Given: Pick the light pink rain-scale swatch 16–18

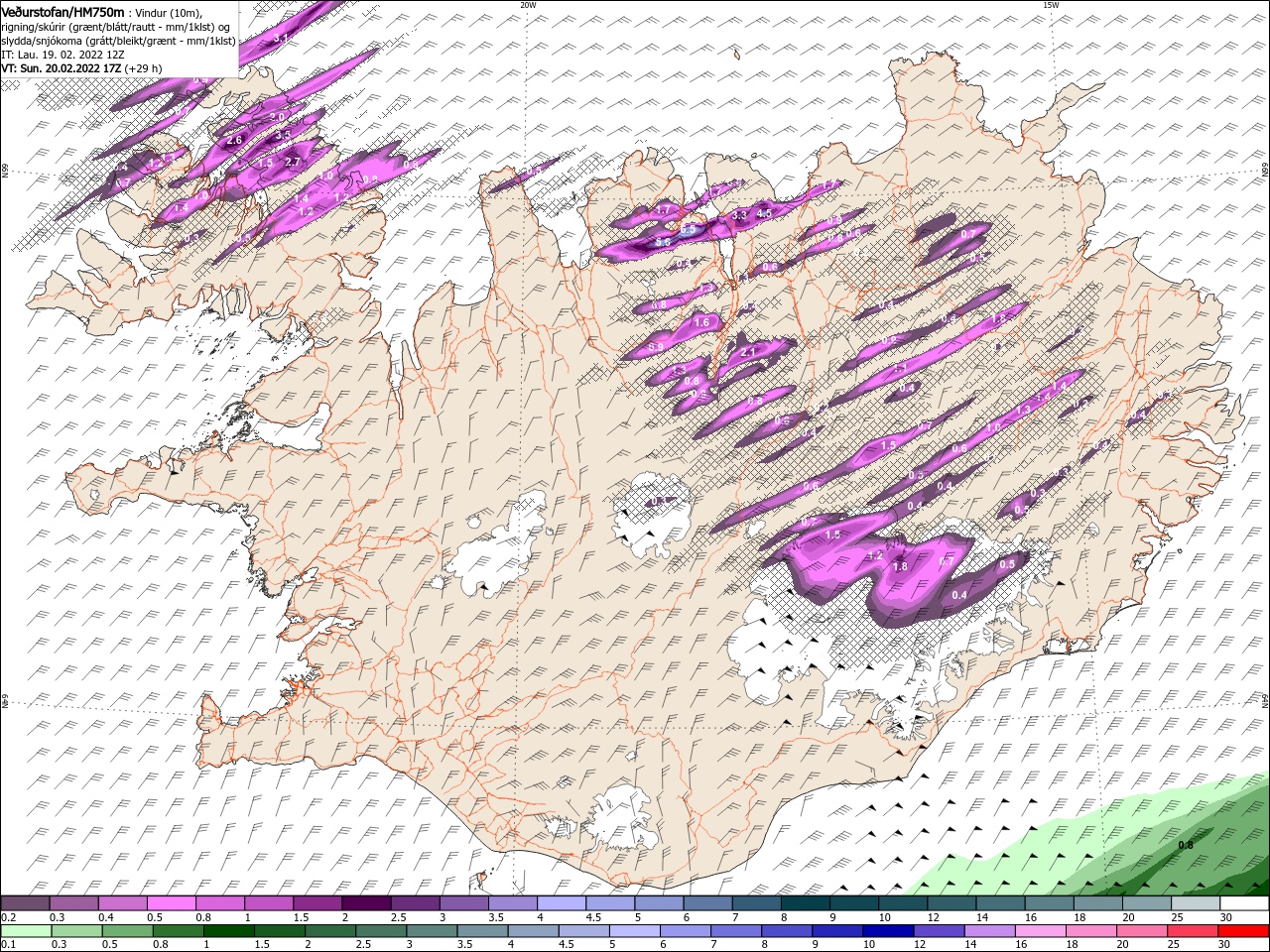Looking at the screenshot, I should (x=1040, y=931).
